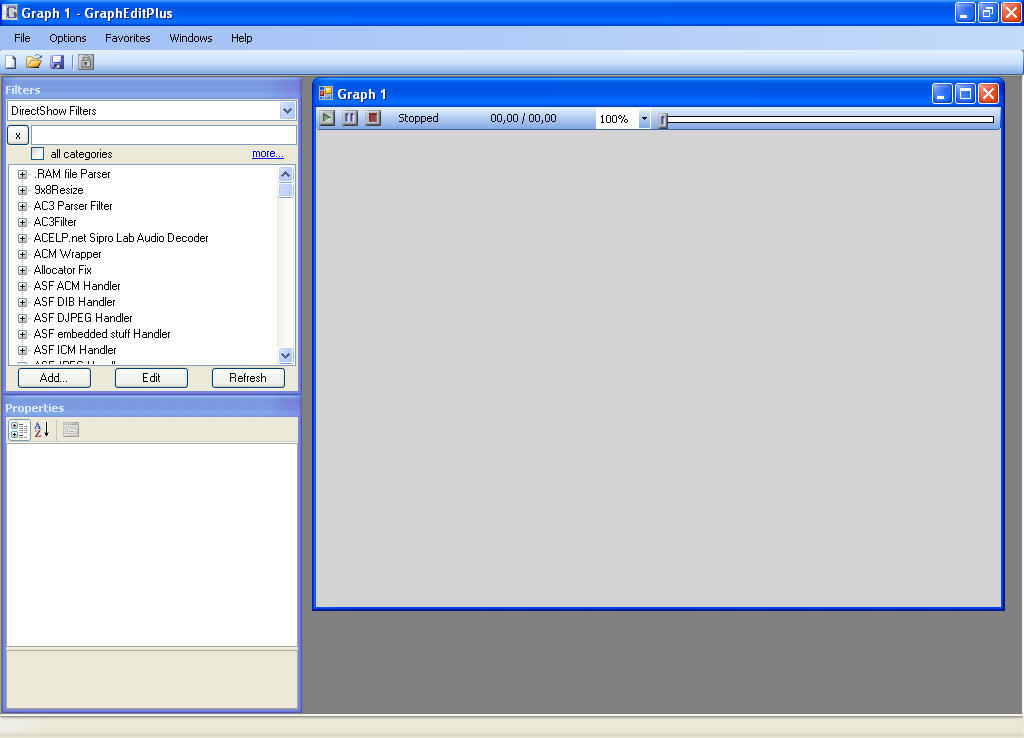
Task: Select AC3Filter in filter list
Action: click(x=55, y=222)
